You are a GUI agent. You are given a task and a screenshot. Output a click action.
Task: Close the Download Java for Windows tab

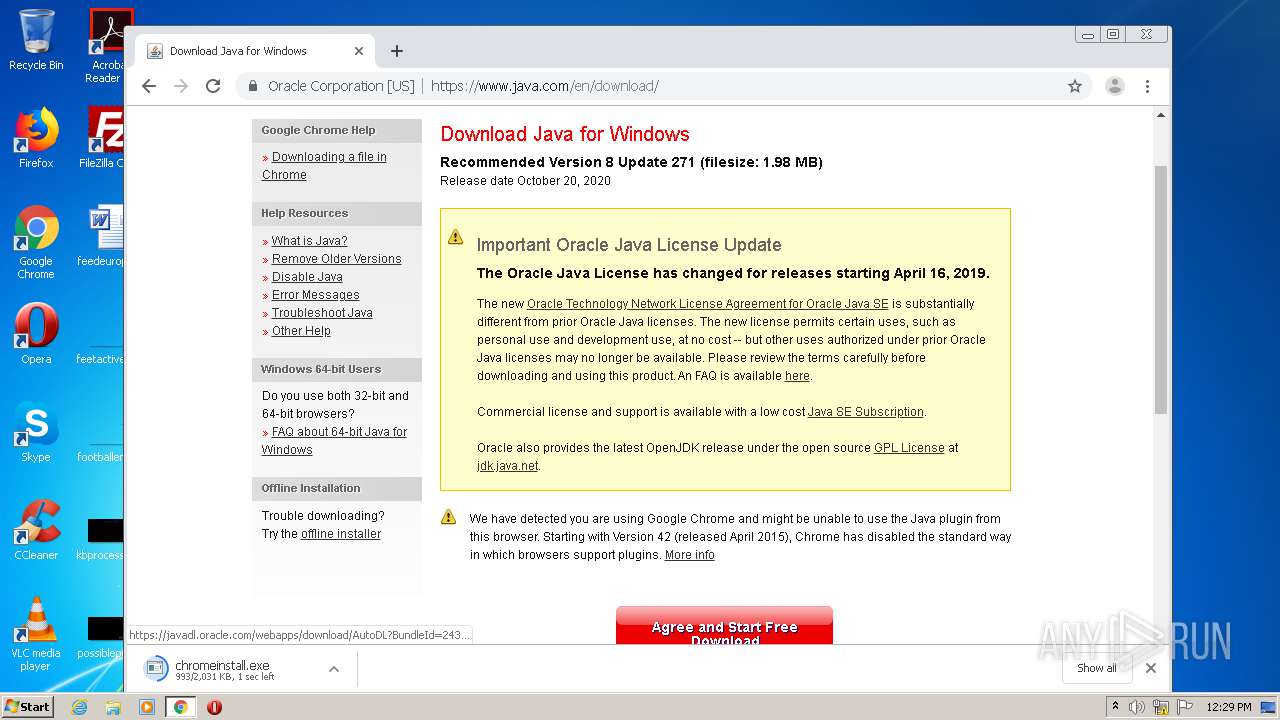click(x=359, y=51)
